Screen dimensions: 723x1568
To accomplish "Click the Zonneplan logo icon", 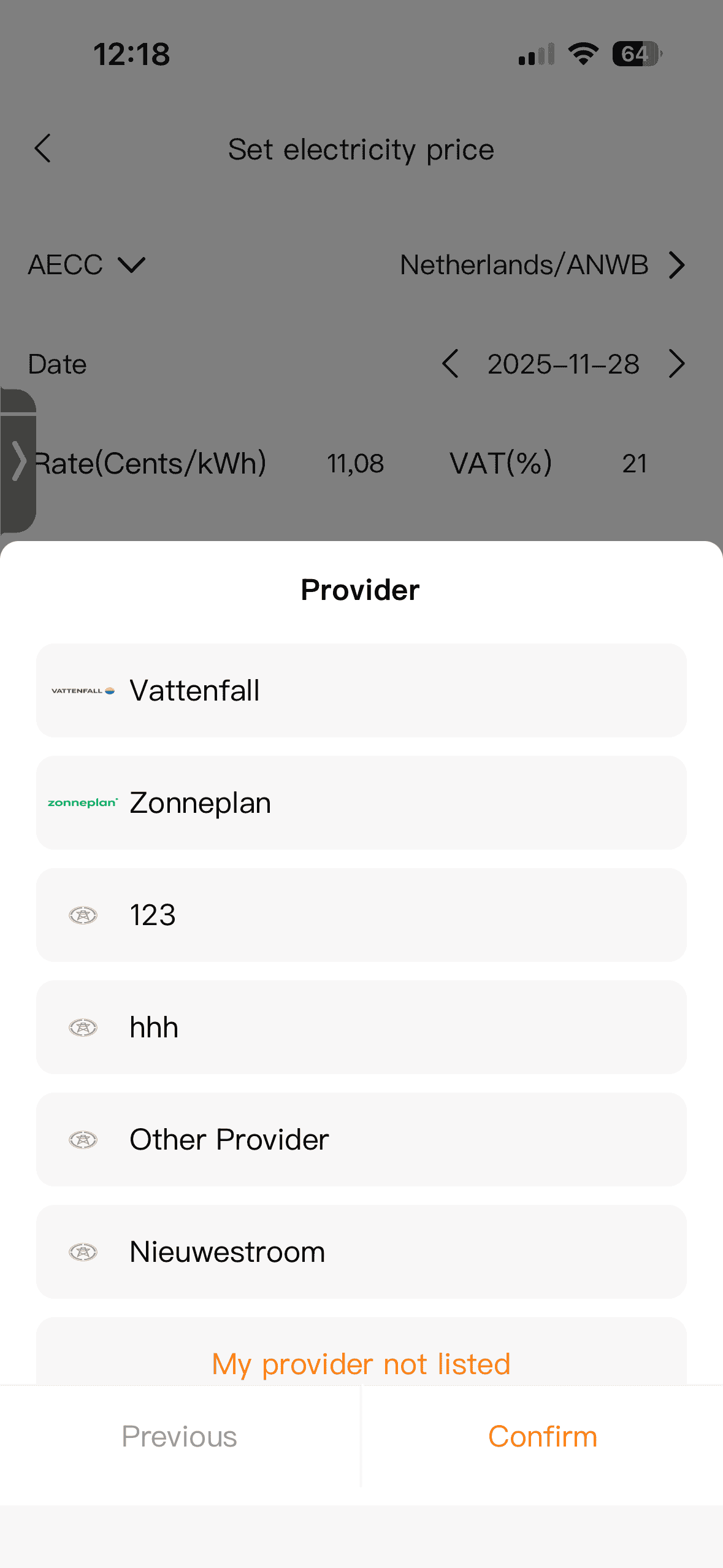I will tap(83, 803).
